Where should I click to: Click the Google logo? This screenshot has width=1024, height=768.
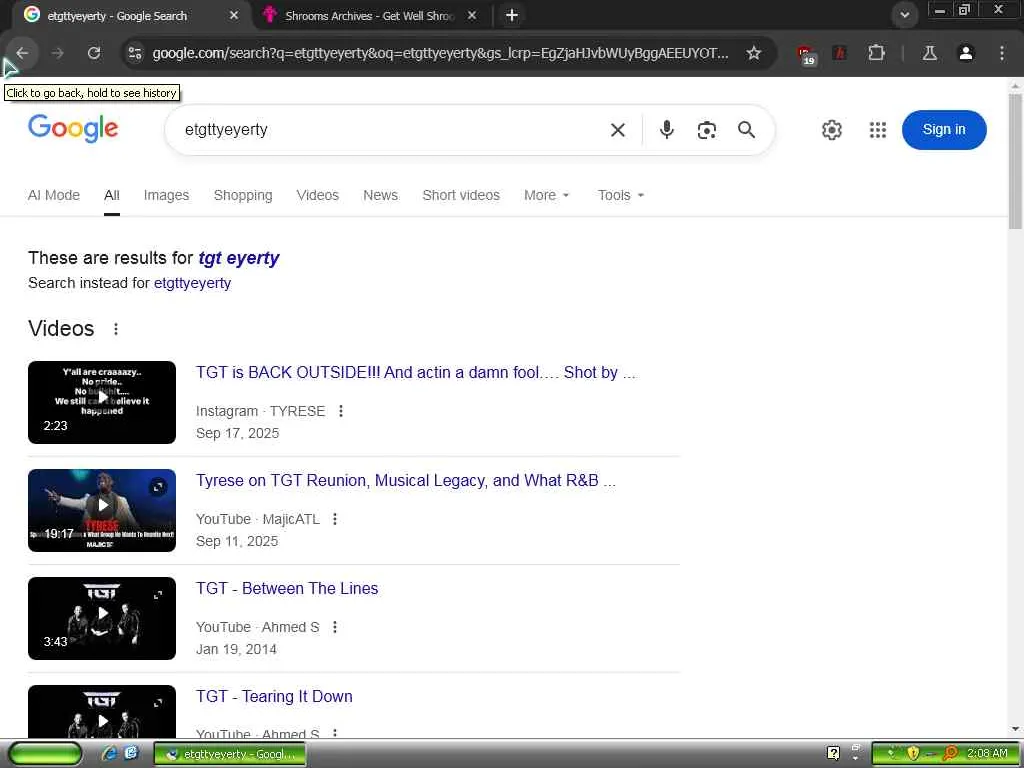[73, 128]
